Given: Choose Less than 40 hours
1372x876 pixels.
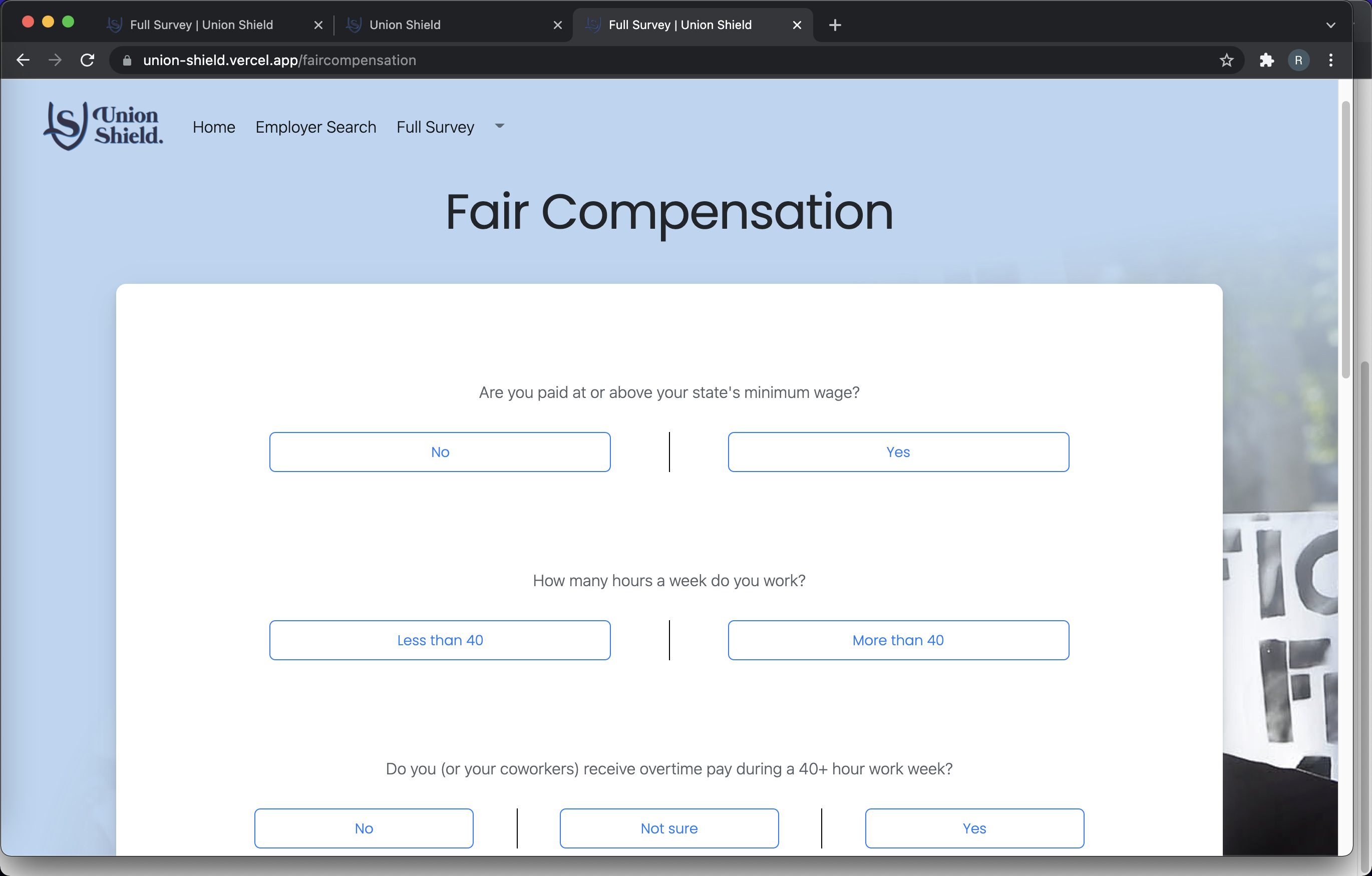Looking at the screenshot, I should click(439, 640).
